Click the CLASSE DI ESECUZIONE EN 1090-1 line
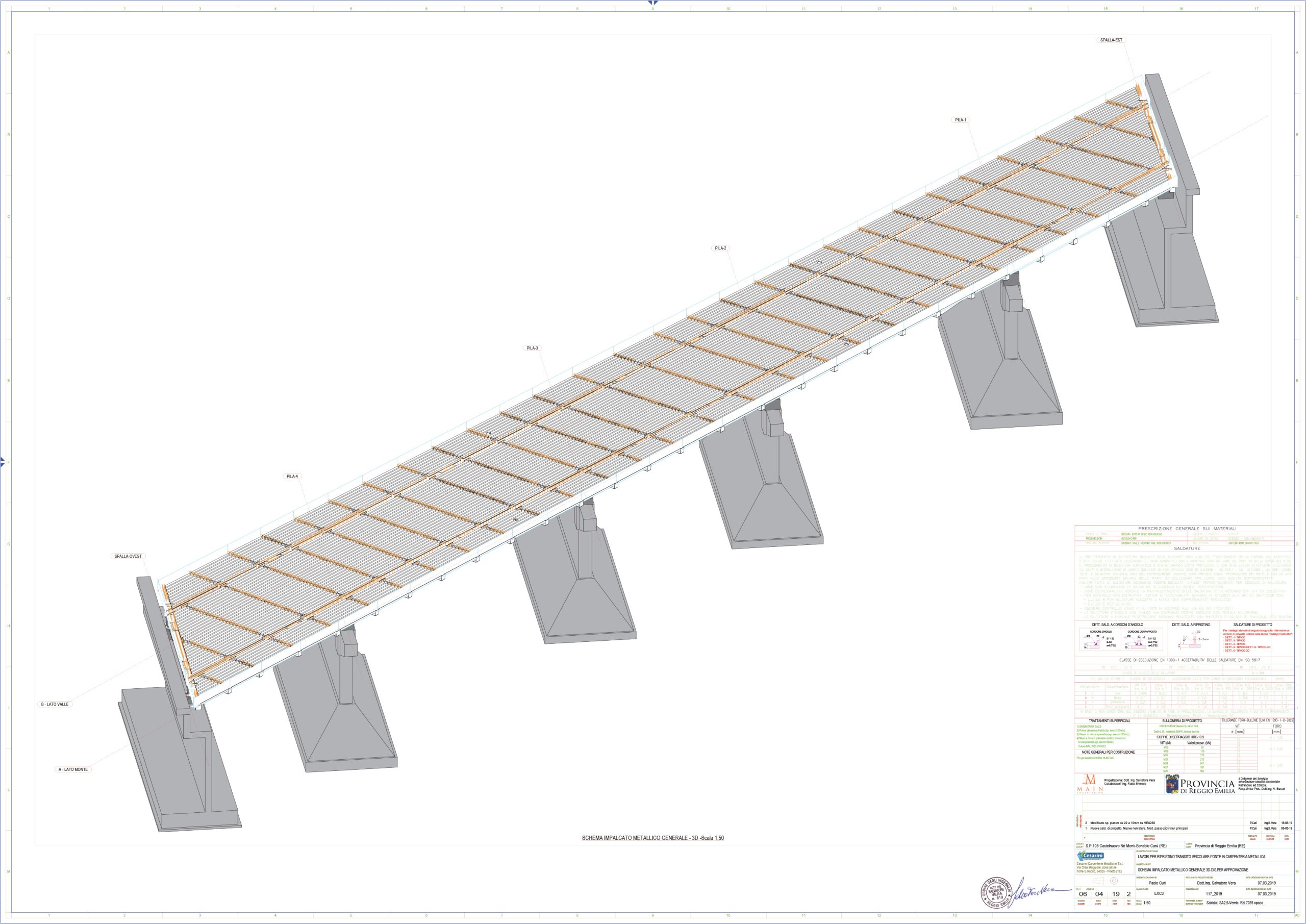This screenshot has height=924, width=1306. click(x=1190, y=660)
